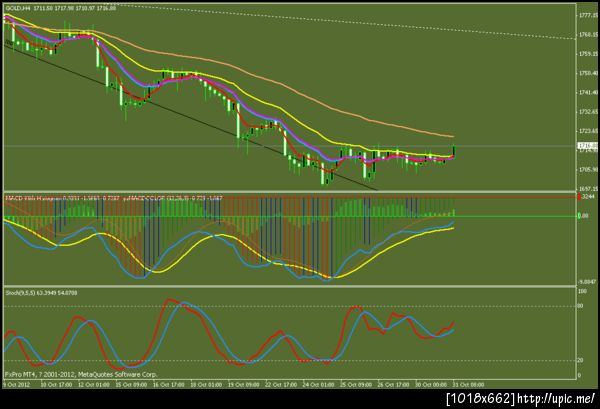Viewport: 600px width, 409px height.
Task: Click the 0.00 MACD zero level label
Action: [x=584, y=216]
